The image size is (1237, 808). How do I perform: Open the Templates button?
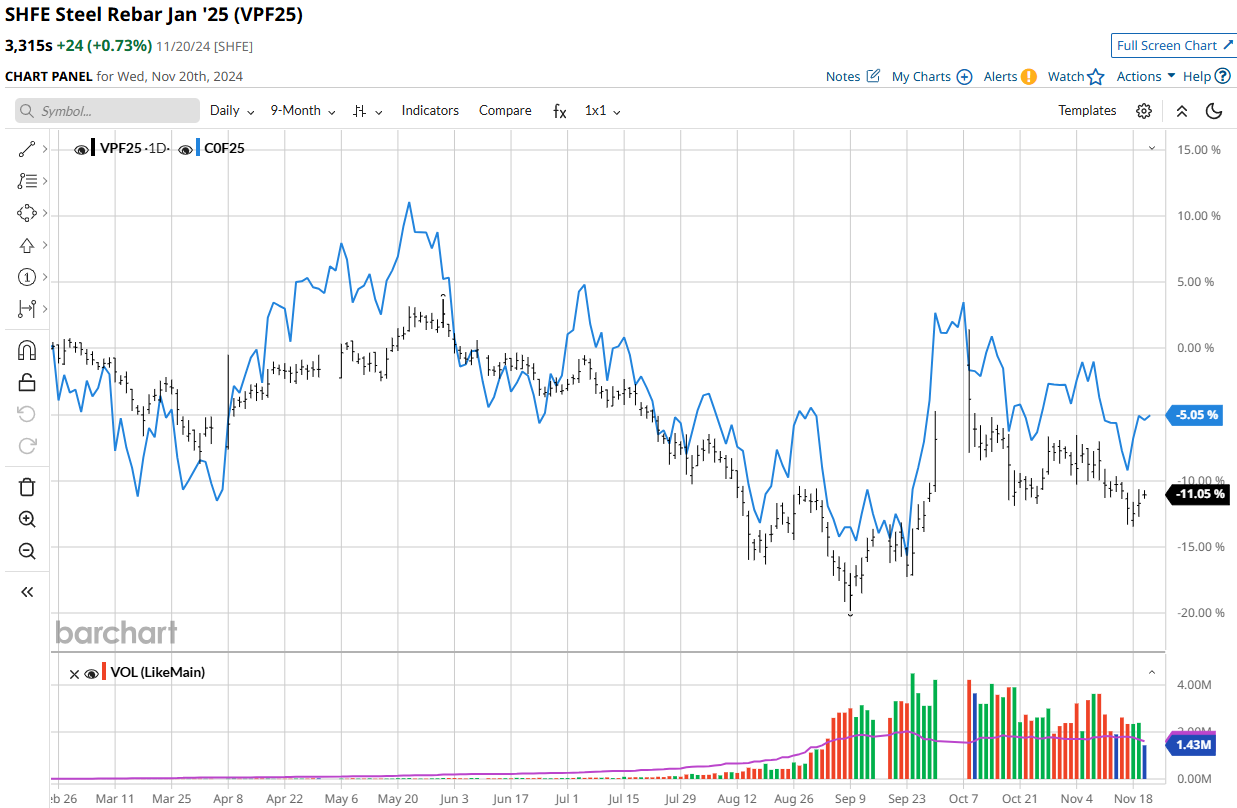click(x=1087, y=111)
